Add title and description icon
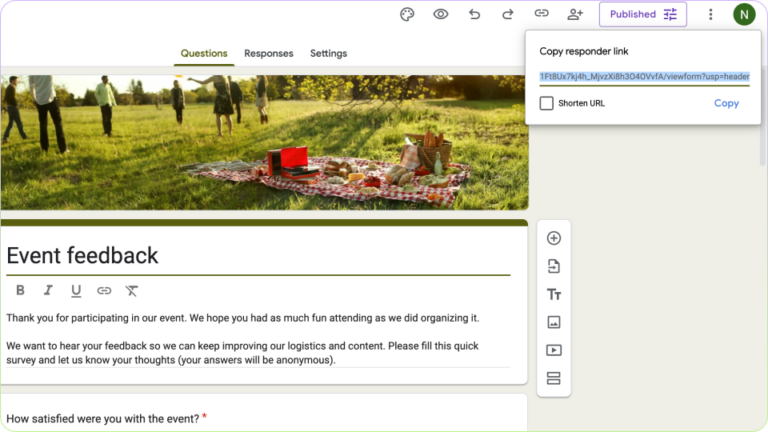 pos(553,294)
